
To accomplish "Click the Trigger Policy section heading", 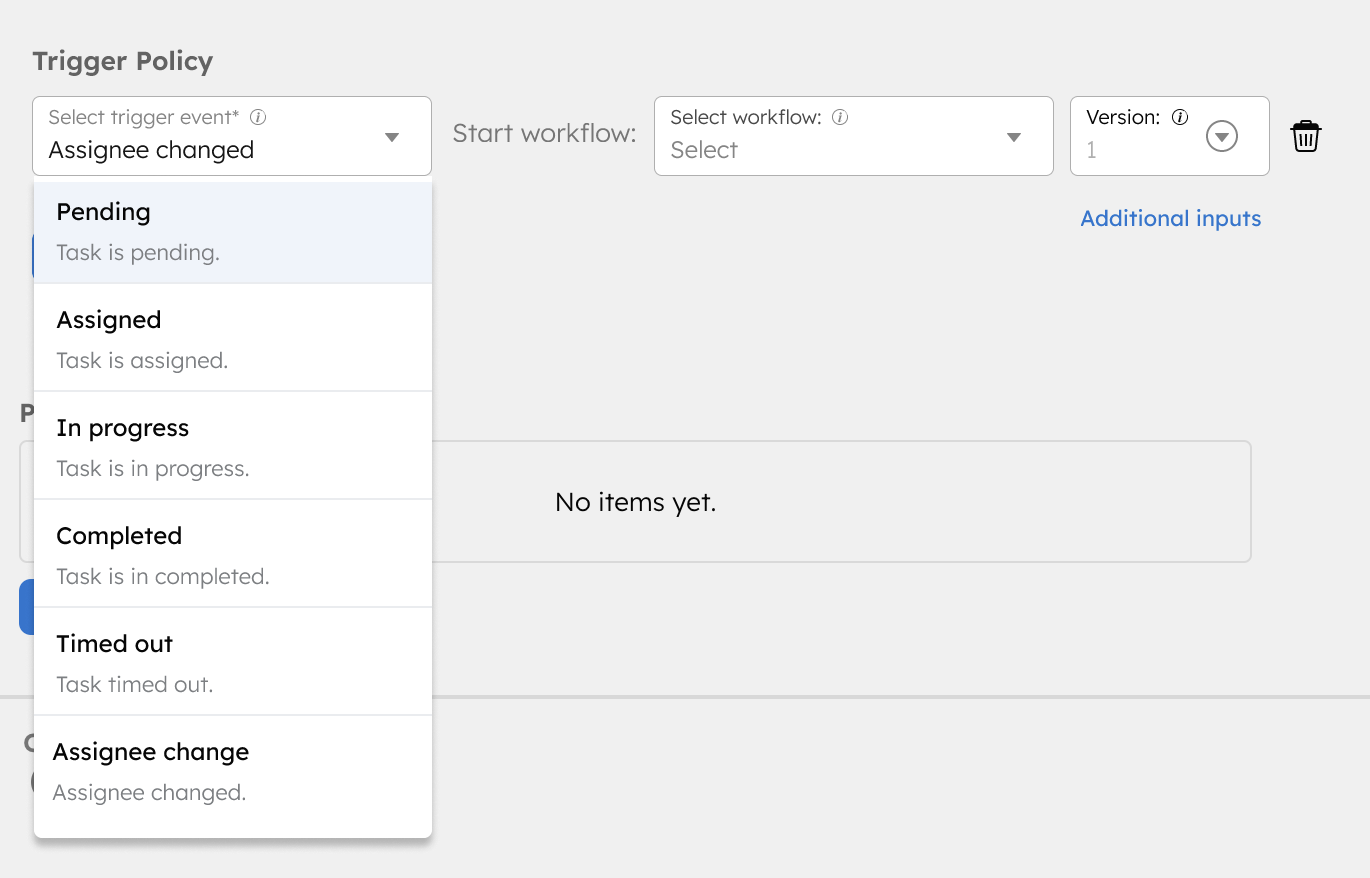I will coord(123,61).
